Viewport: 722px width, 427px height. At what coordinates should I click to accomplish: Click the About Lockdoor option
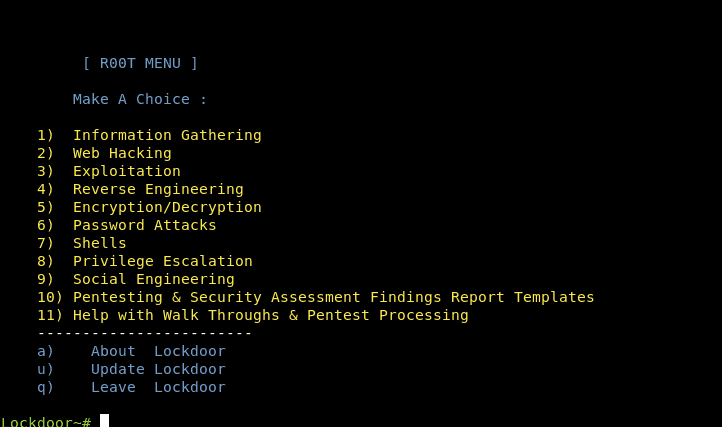click(158, 351)
